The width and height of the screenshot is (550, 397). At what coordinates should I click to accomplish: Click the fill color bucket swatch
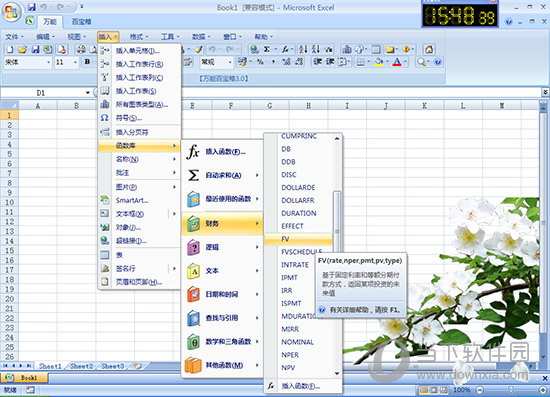(378, 62)
